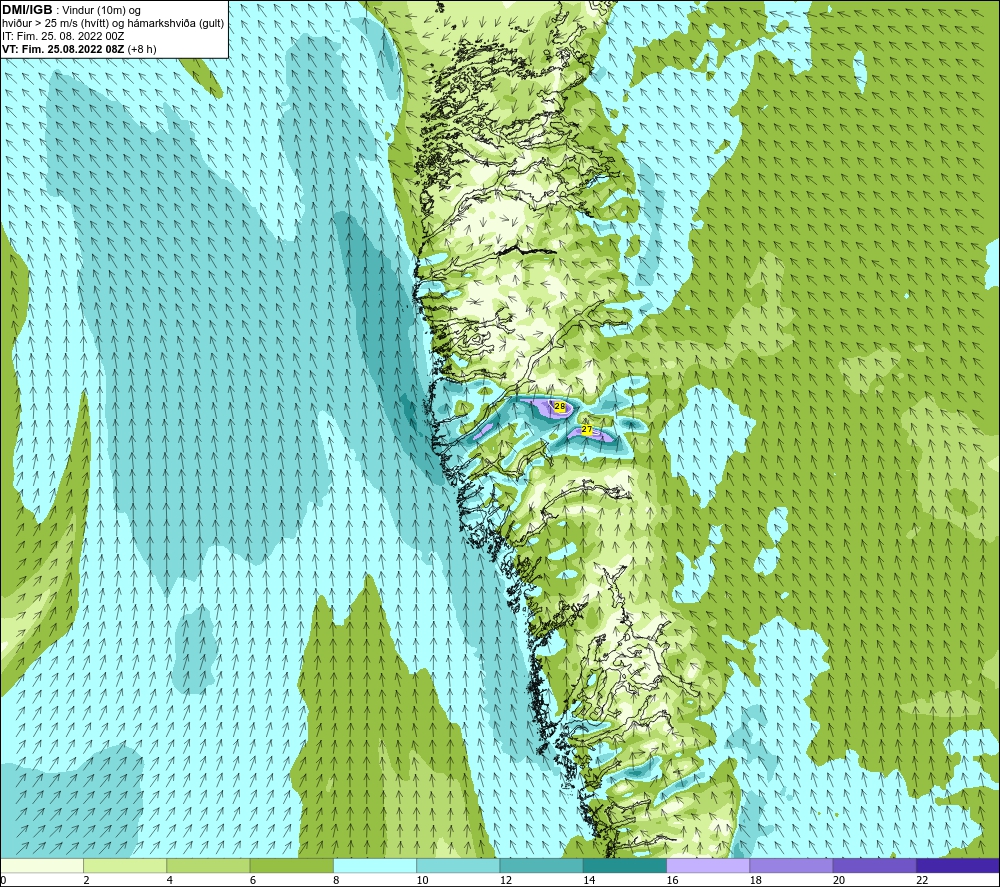Click the yellow 28 gust marker
The height and width of the screenshot is (887, 1000).
coord(560,406)
